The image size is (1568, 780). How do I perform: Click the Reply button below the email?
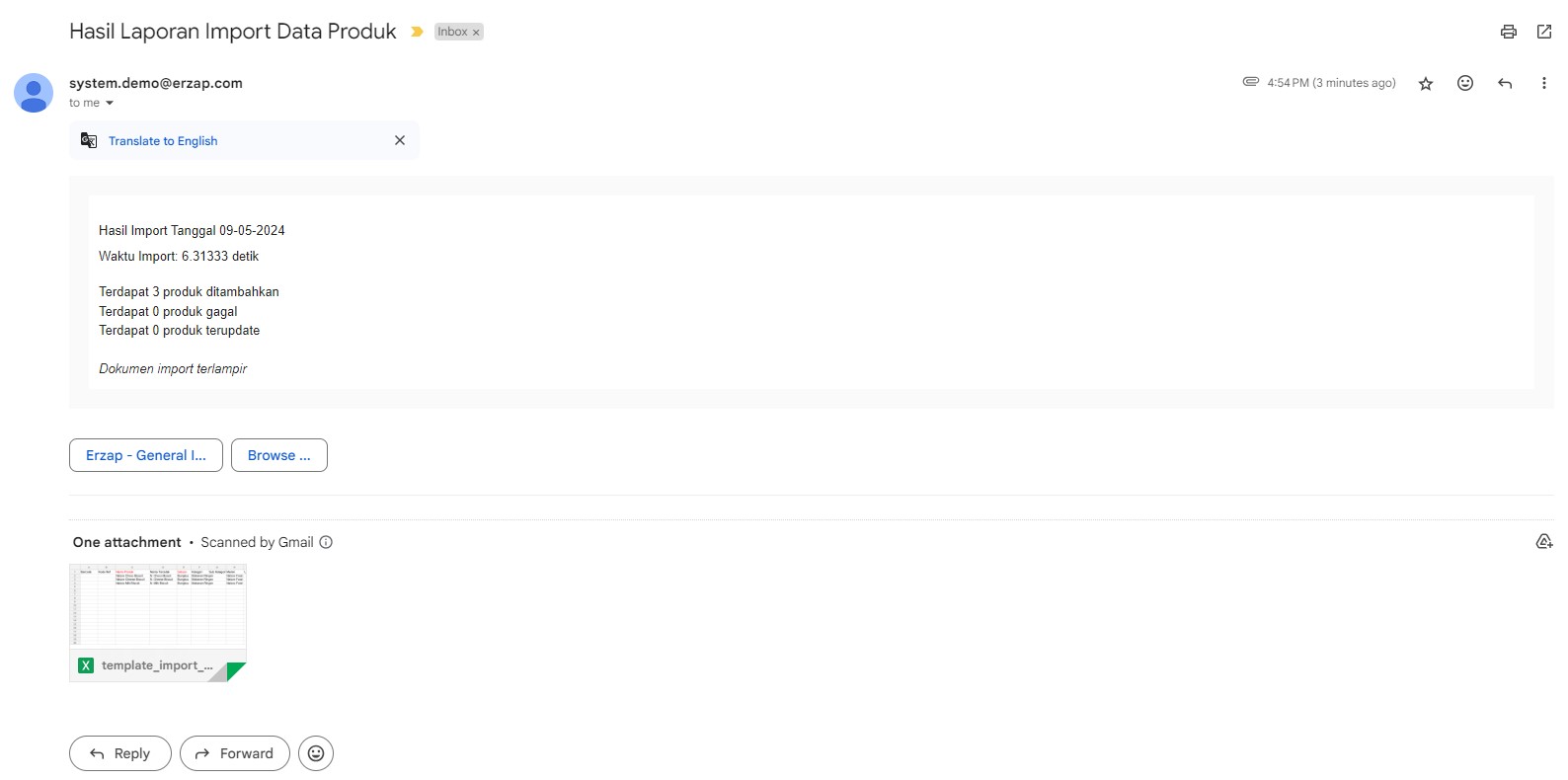point(120,753)
